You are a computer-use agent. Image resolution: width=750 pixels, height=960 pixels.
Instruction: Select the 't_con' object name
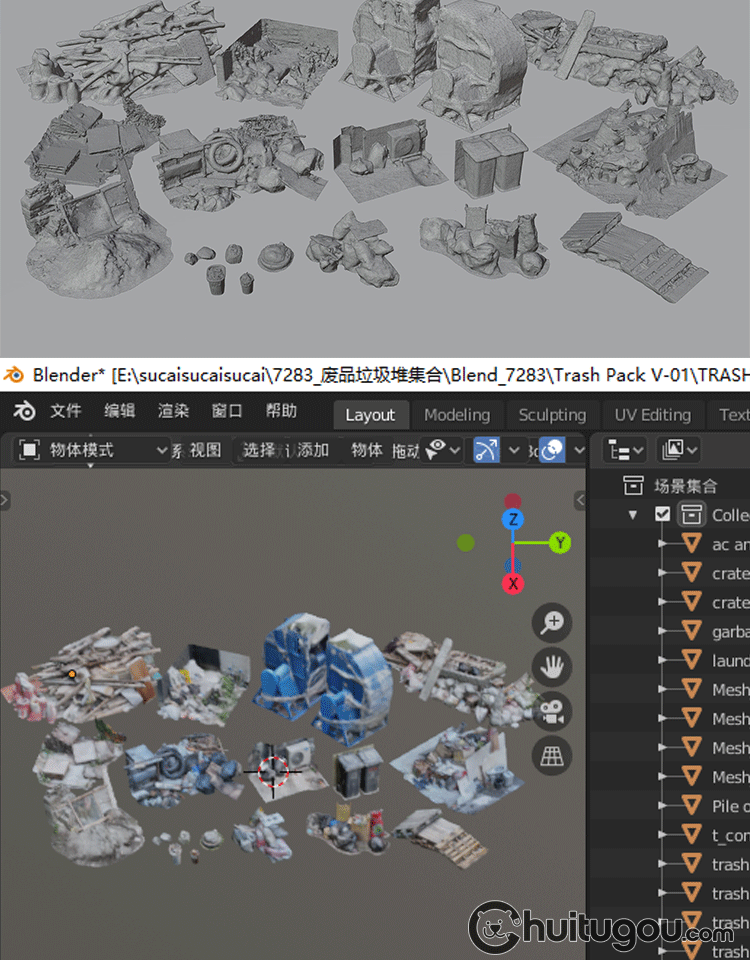[x=731, y=835]
